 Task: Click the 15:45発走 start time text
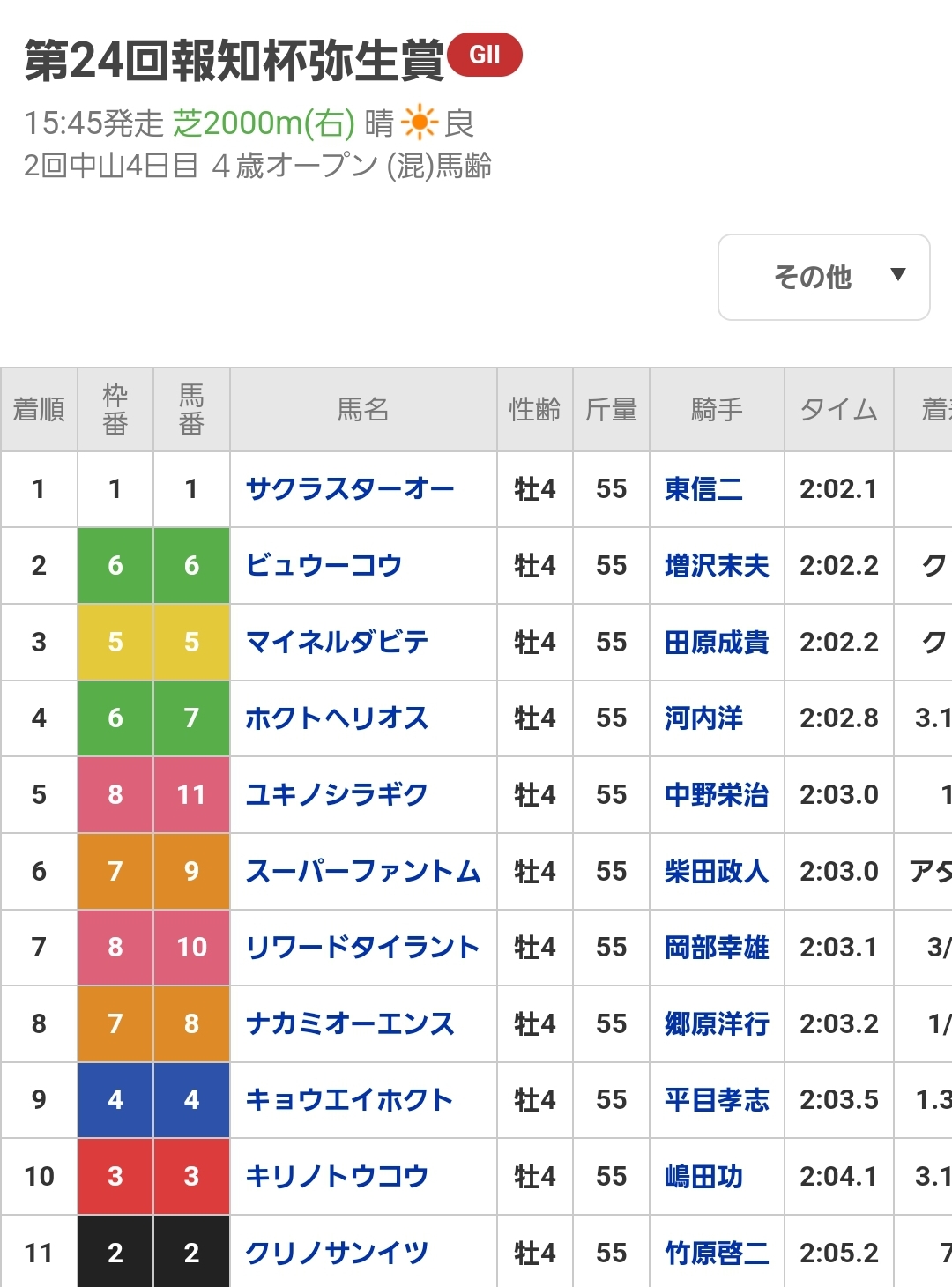tap(93, 123)
